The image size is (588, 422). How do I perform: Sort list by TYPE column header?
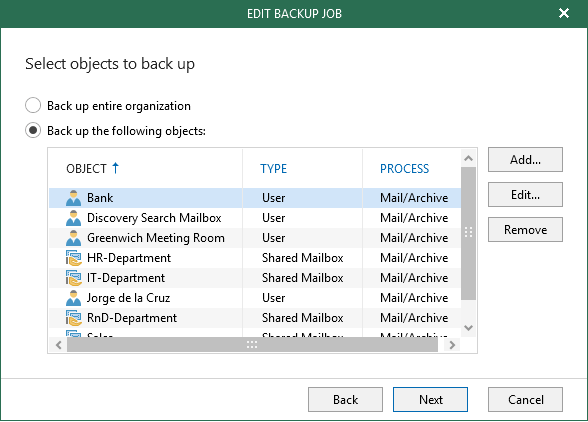[x=273, y=168]
